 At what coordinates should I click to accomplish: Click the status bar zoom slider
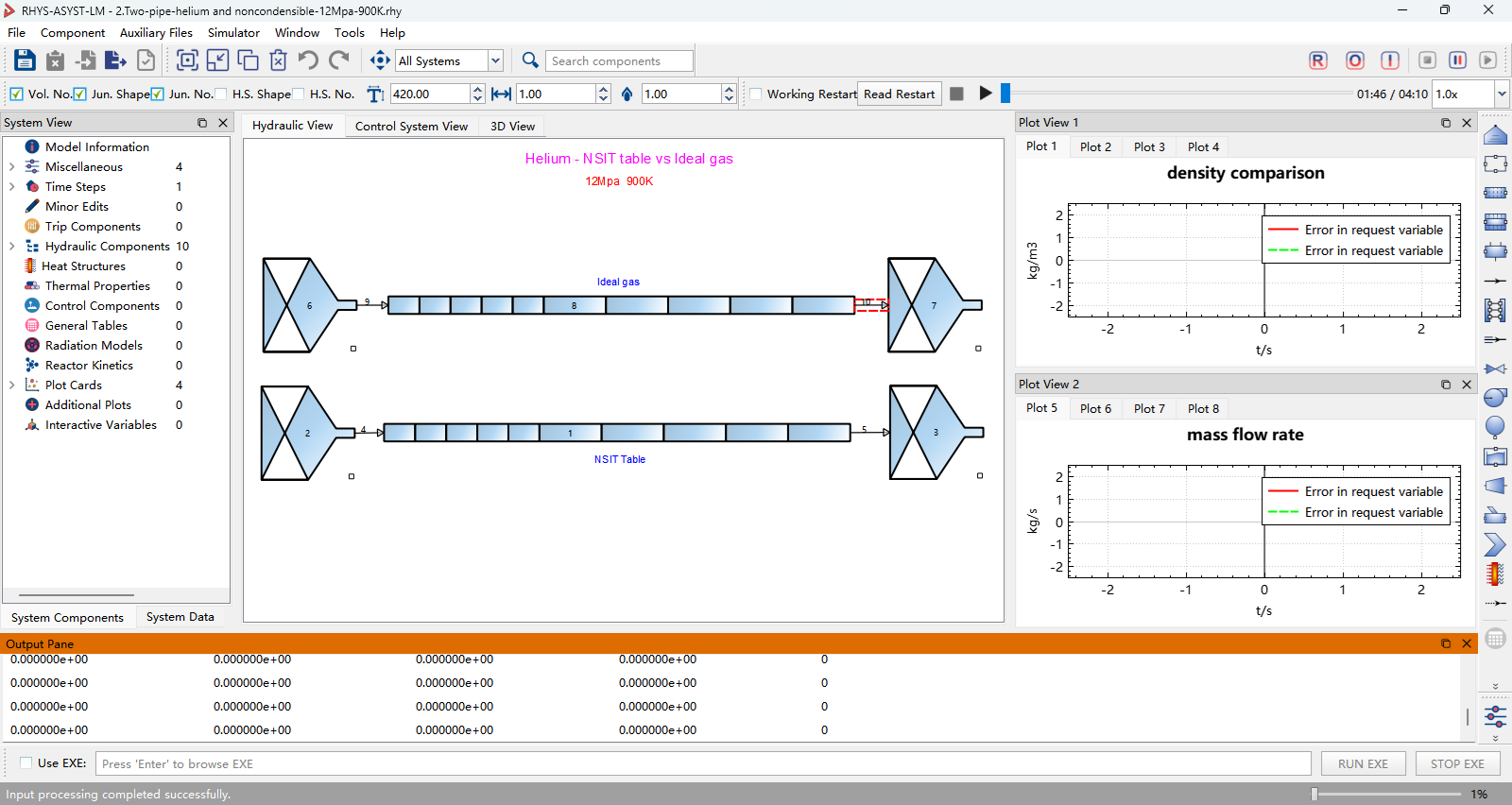click(1387, 795)
